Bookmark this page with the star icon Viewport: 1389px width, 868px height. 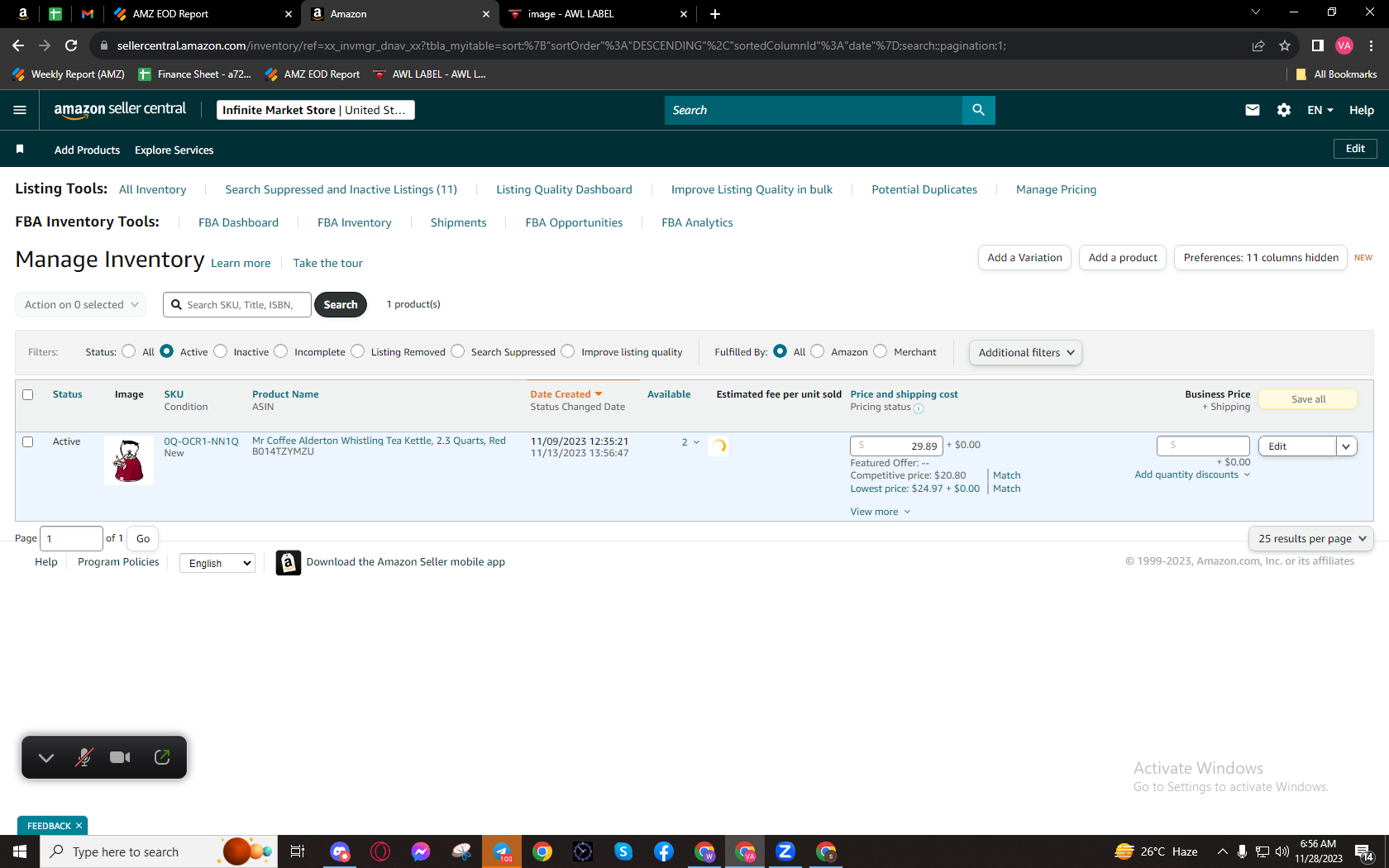1285,45
